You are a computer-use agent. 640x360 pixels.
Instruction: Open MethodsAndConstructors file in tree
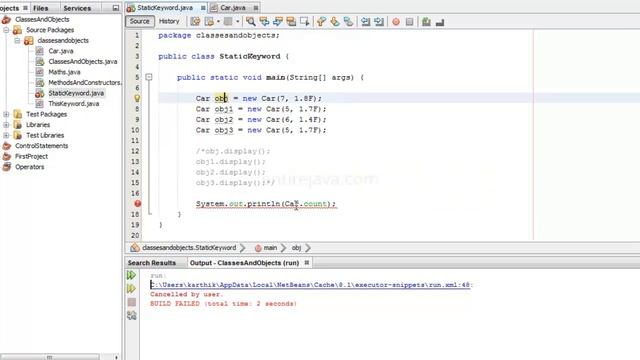(84, 82)
